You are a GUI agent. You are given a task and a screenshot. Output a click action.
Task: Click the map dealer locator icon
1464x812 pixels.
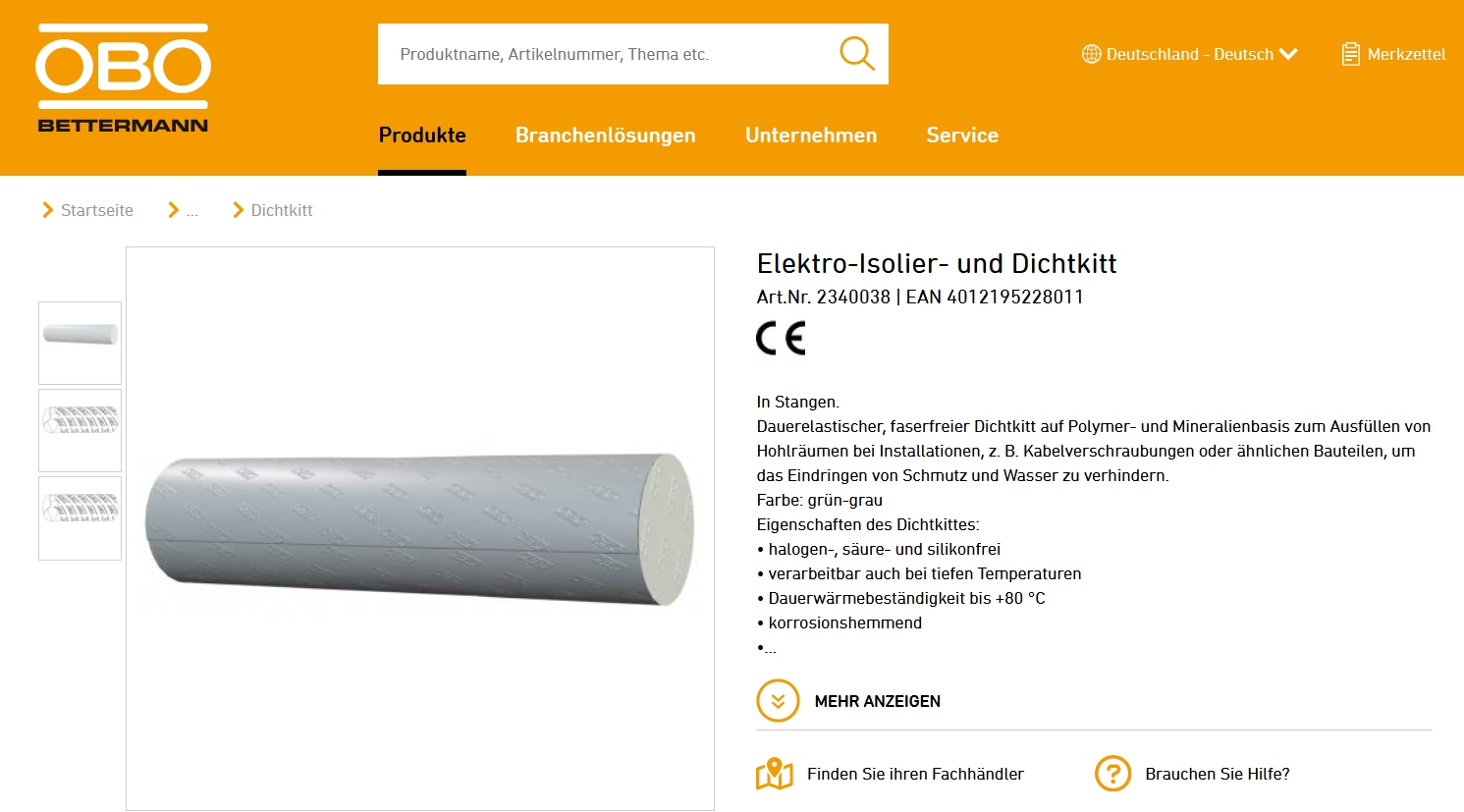(774, 774)
